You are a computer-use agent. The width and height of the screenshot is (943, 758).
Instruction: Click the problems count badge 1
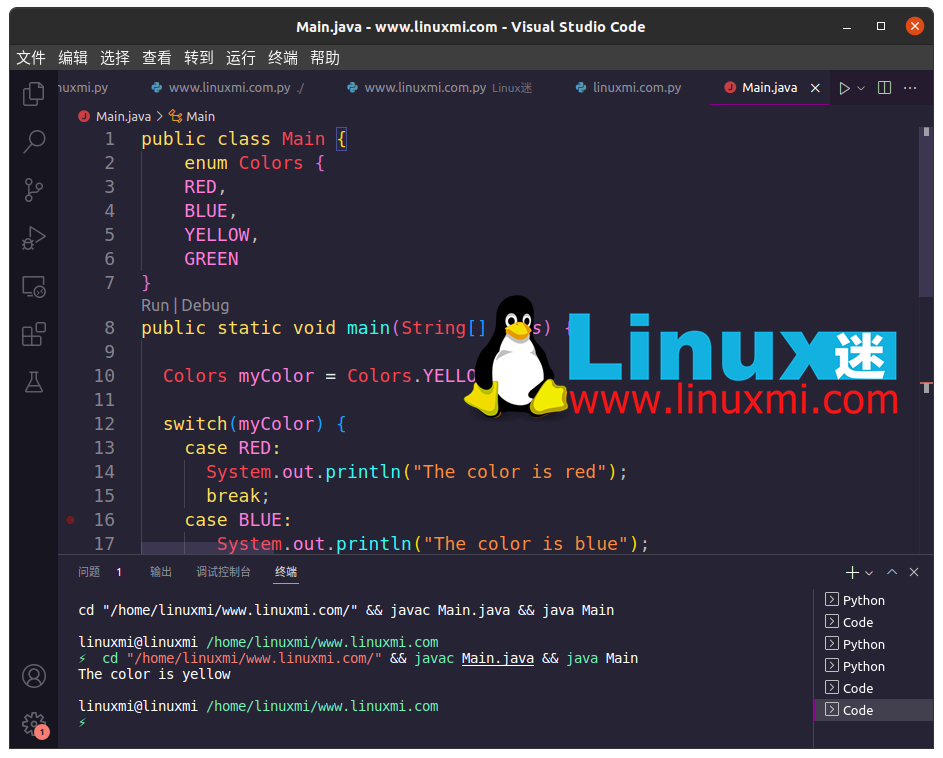point(119,573)
